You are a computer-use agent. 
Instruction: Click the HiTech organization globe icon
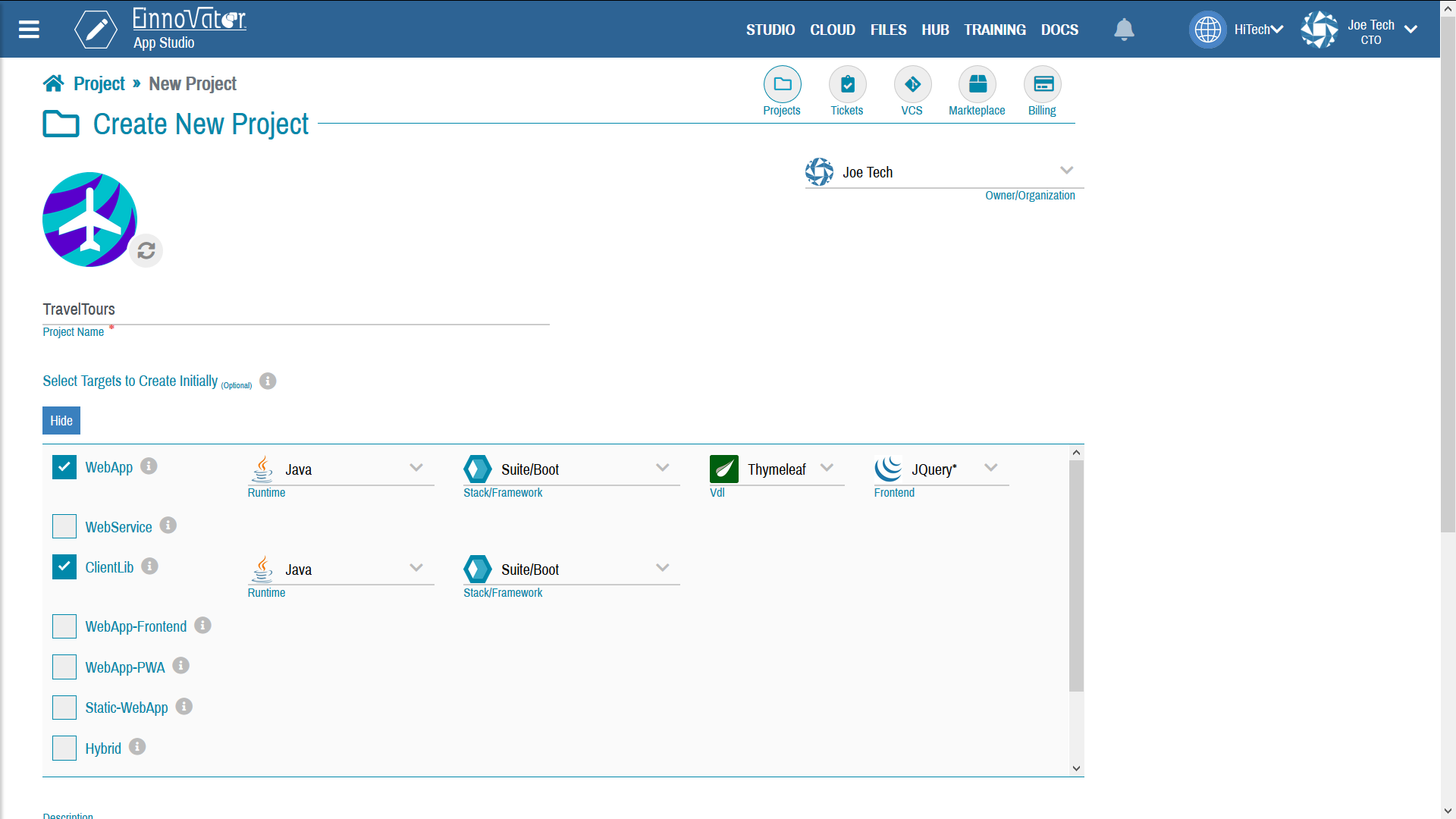click(1209, 29)
